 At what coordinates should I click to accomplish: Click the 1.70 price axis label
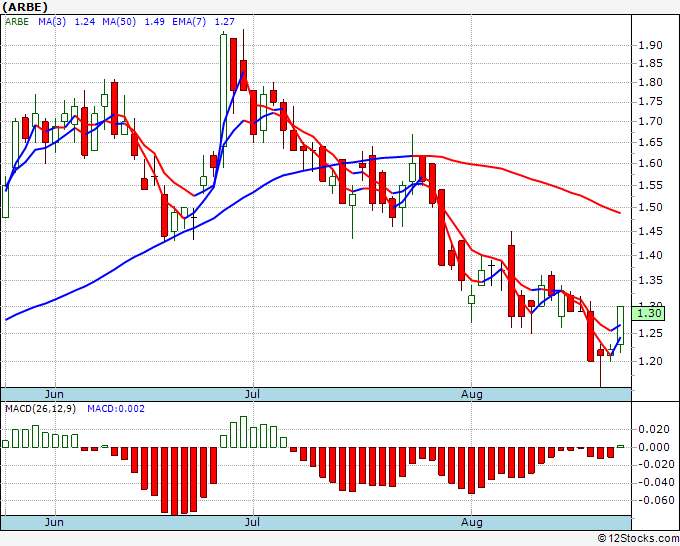tap(650, 121)
